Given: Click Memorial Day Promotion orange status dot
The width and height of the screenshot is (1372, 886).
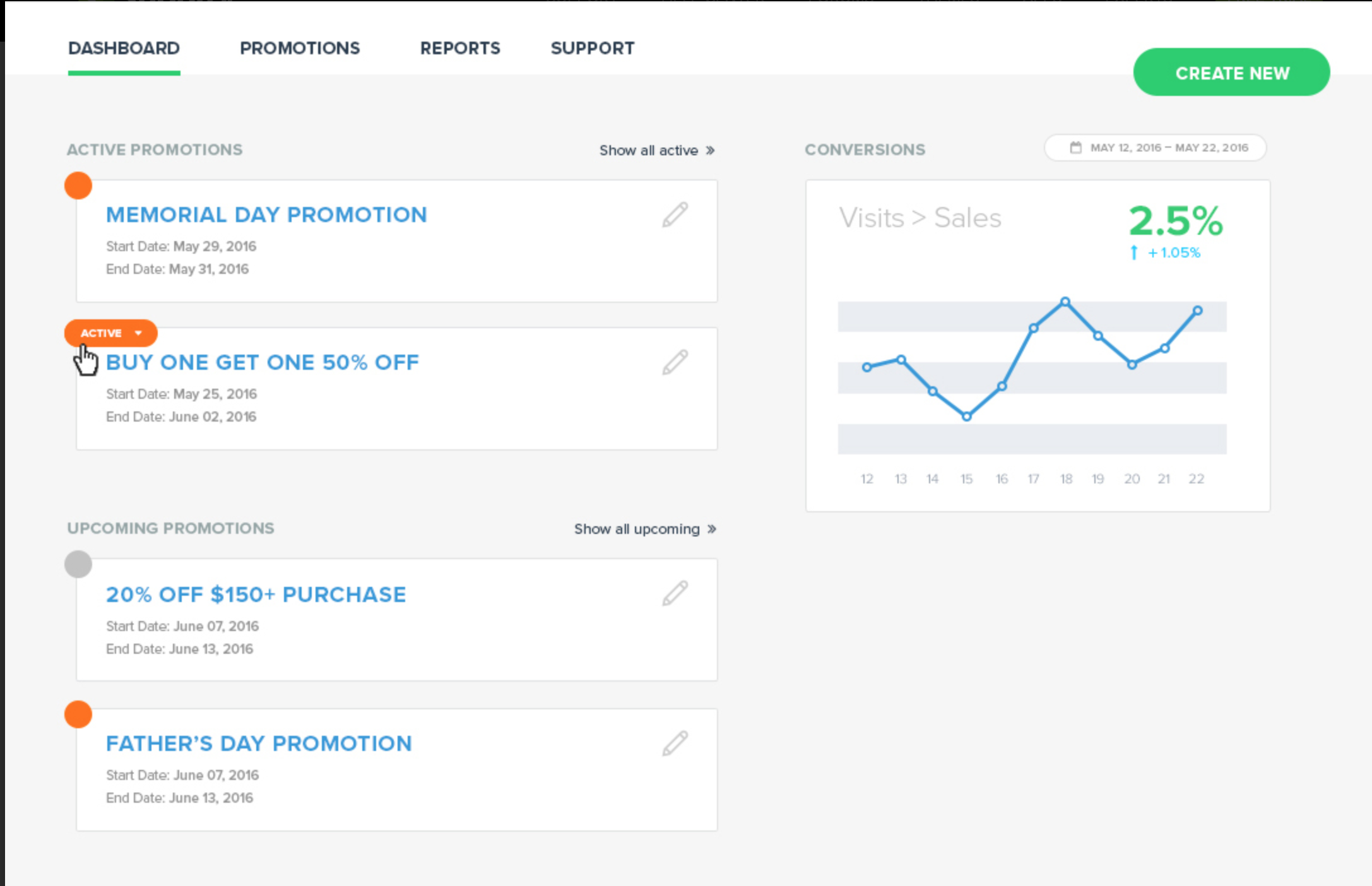Looking at the screenshot, I should pos(78,186).
